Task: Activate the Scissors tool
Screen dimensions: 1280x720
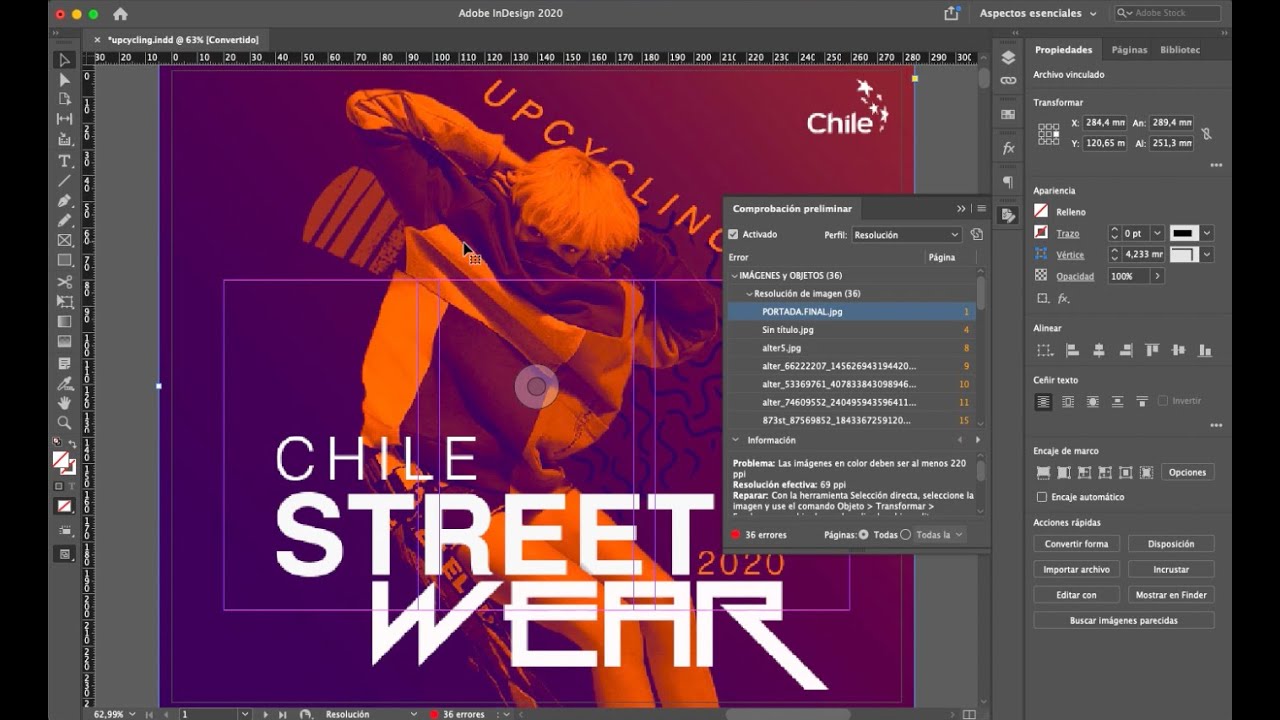Action: [65, 282]
